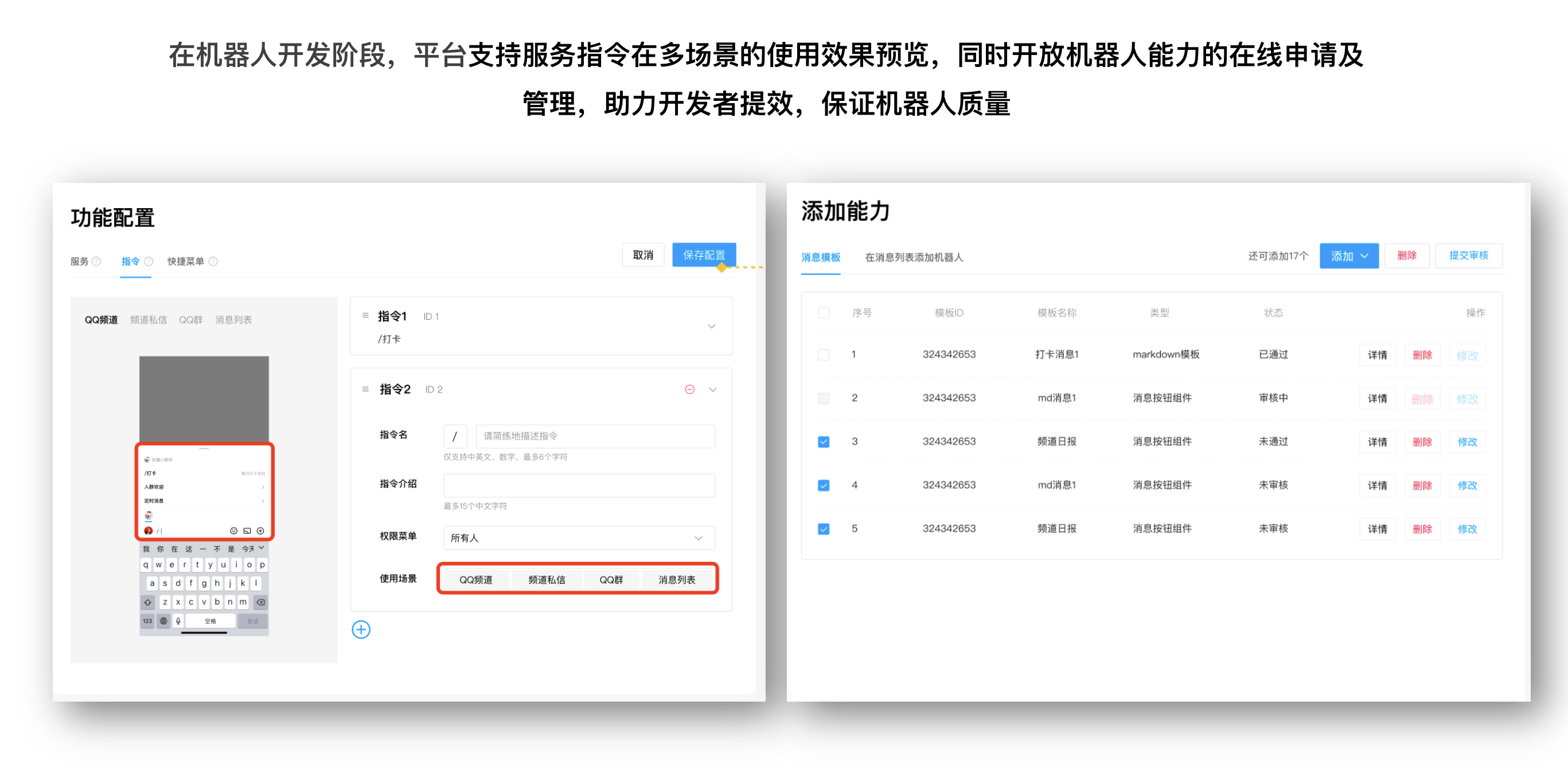Click the globe icon on the keyboard
Image resolution: width=1568 pixels, height=775 pixels.
tap(163, 622)
